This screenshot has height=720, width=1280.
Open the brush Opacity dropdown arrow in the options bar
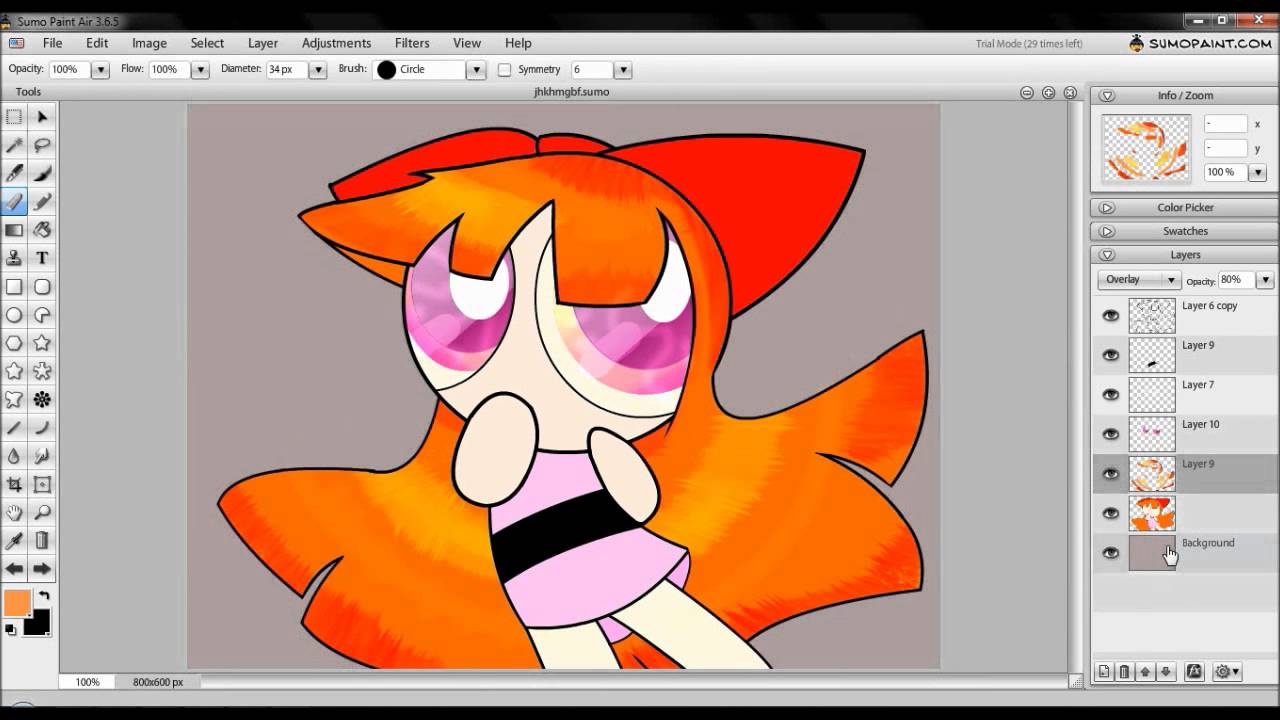(100, 70)
